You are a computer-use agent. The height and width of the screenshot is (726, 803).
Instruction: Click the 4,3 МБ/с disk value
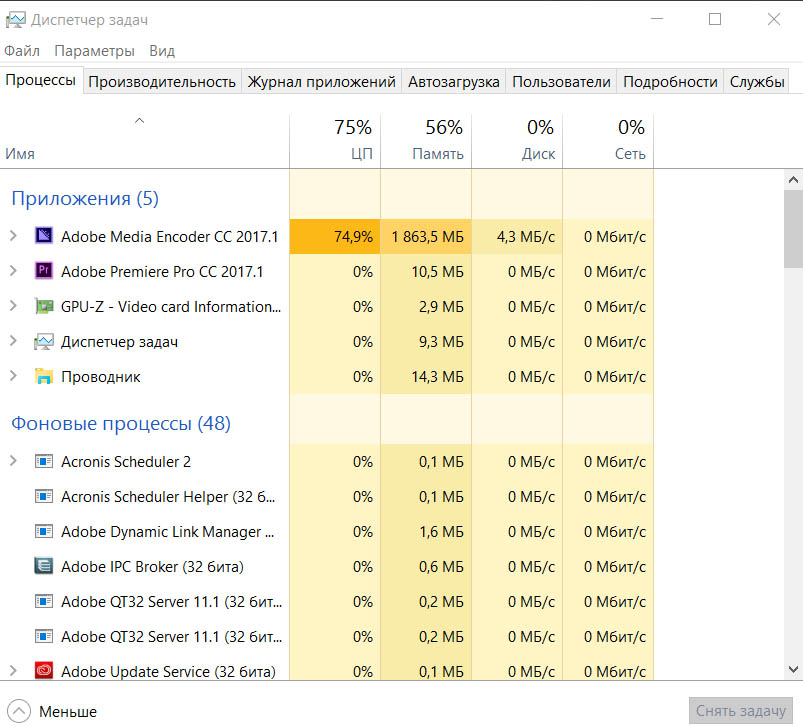pos(517,236)
